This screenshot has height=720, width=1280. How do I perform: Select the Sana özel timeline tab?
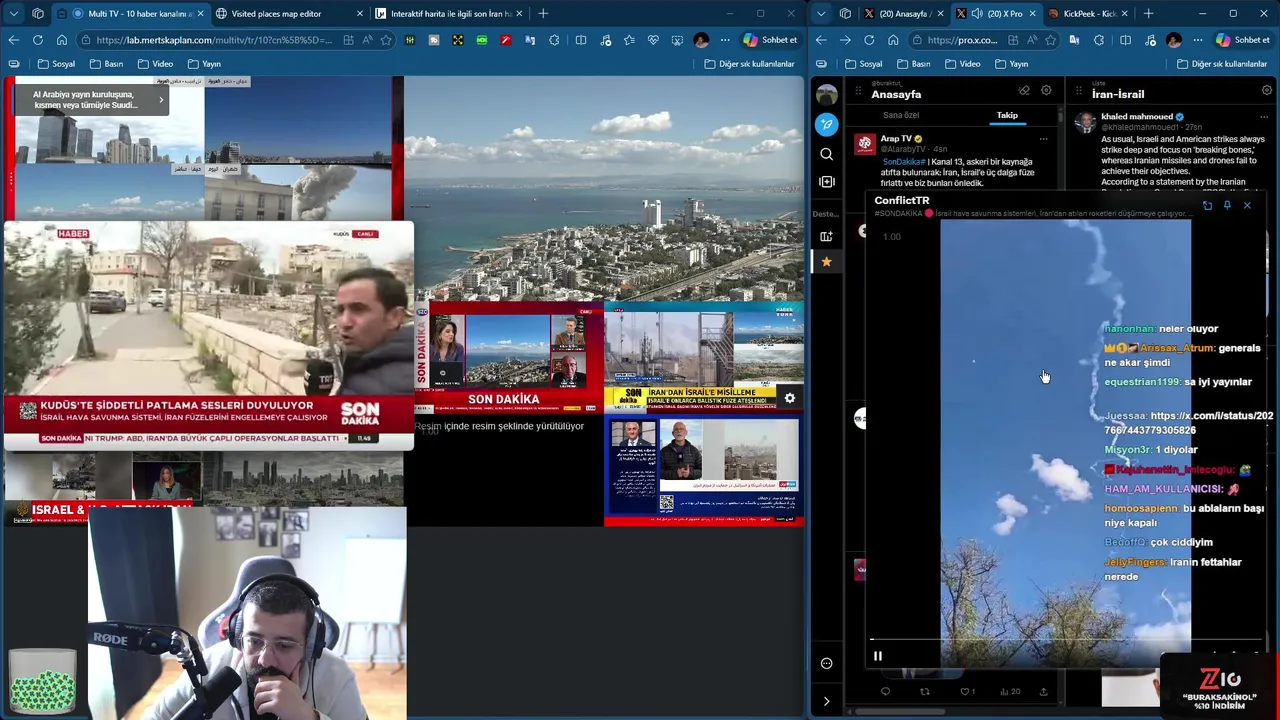(900, 115)
